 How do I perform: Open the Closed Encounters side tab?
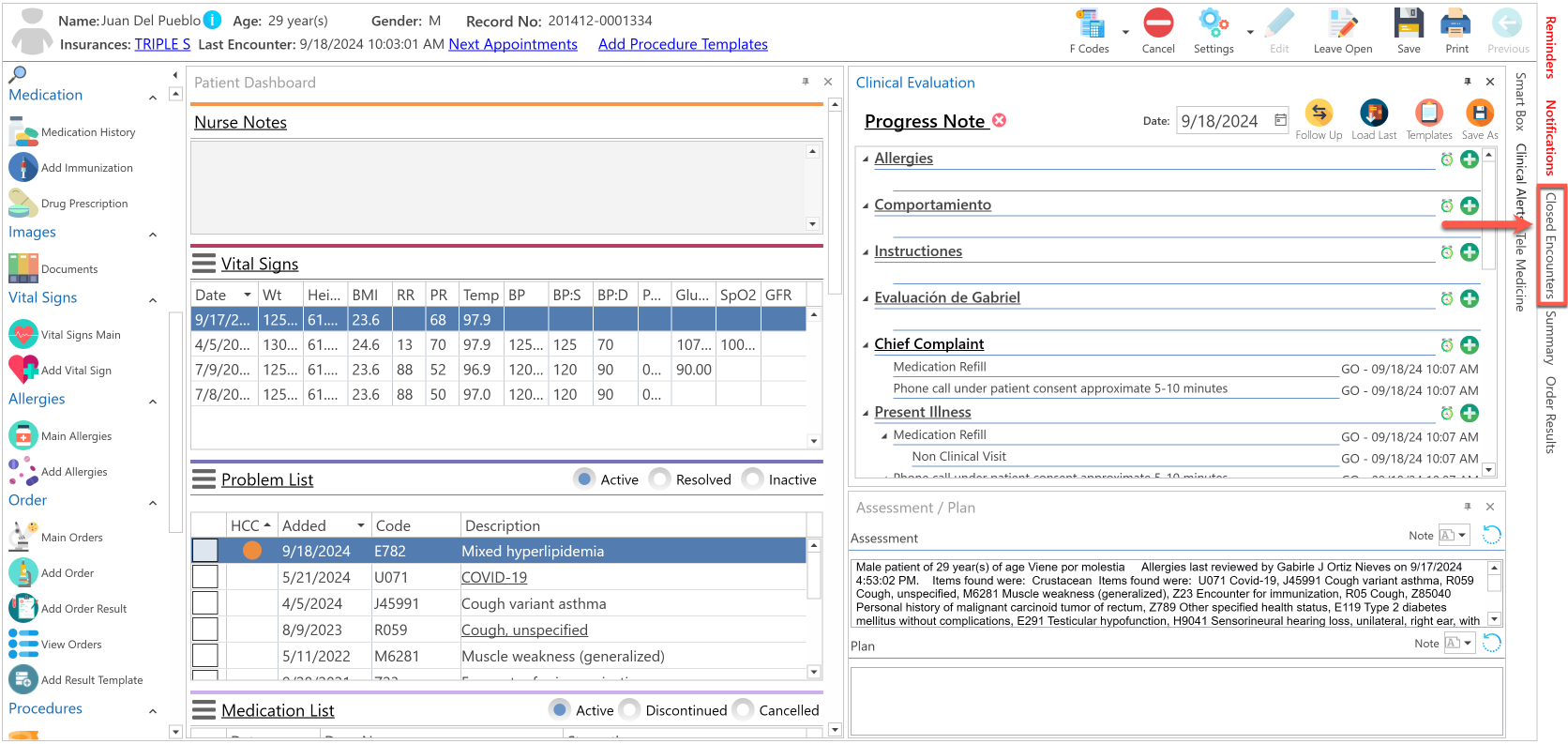point(1551,245)
